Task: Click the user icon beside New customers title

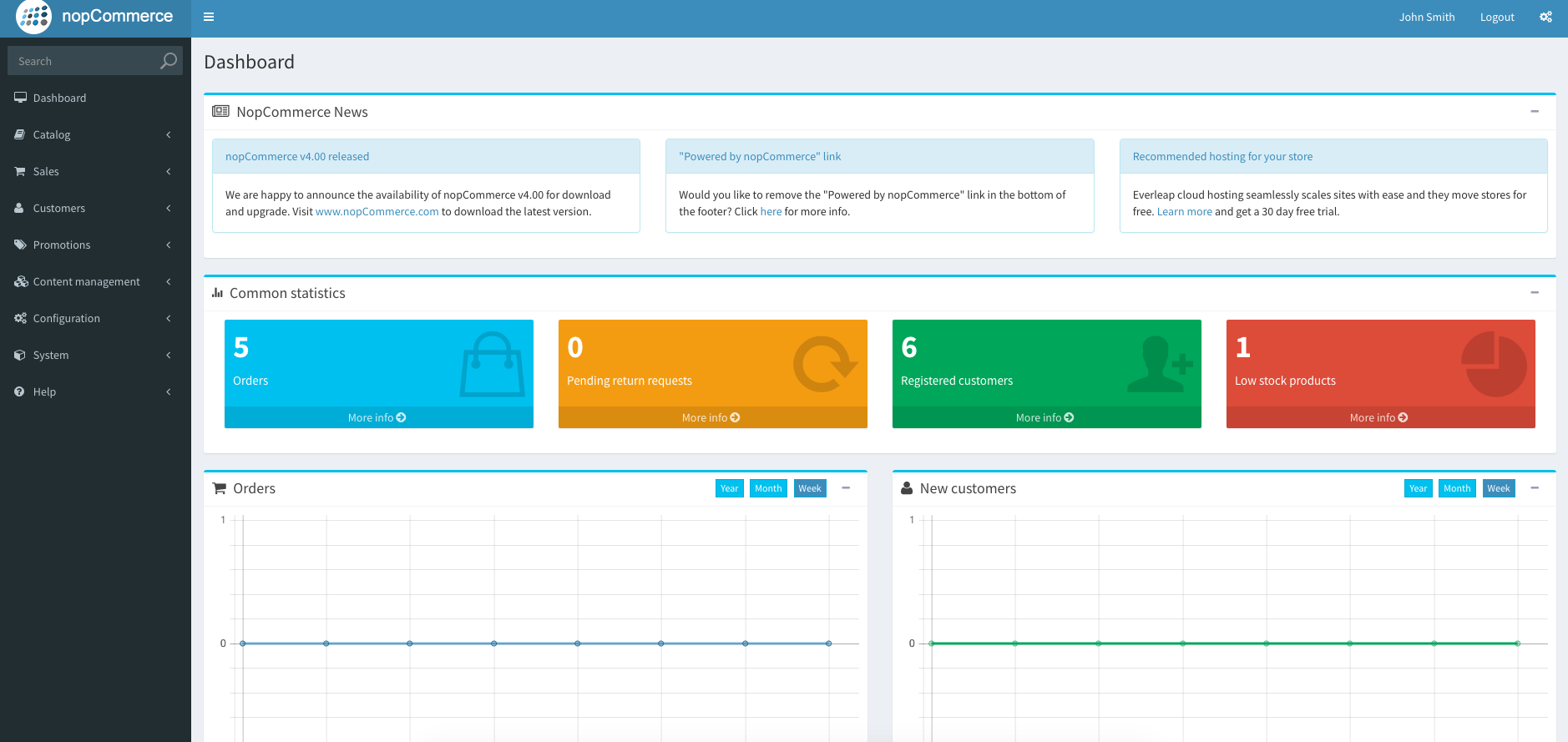Action: (x=907, y=488)
